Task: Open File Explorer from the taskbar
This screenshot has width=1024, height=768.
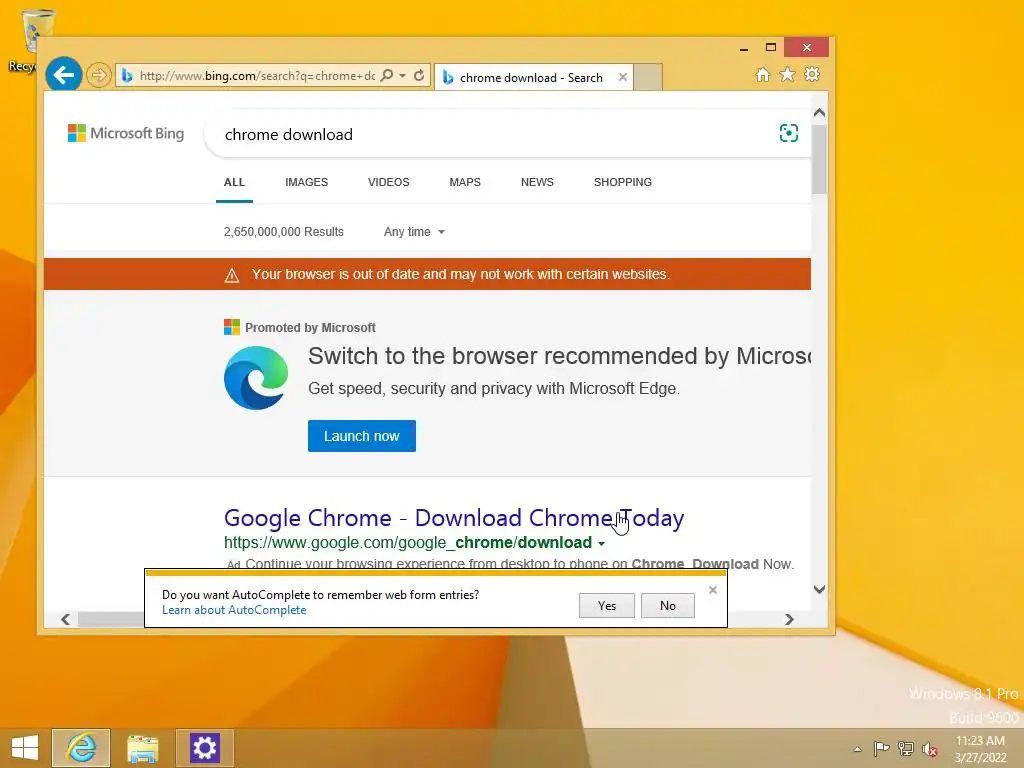Action: tap(143, 748)
